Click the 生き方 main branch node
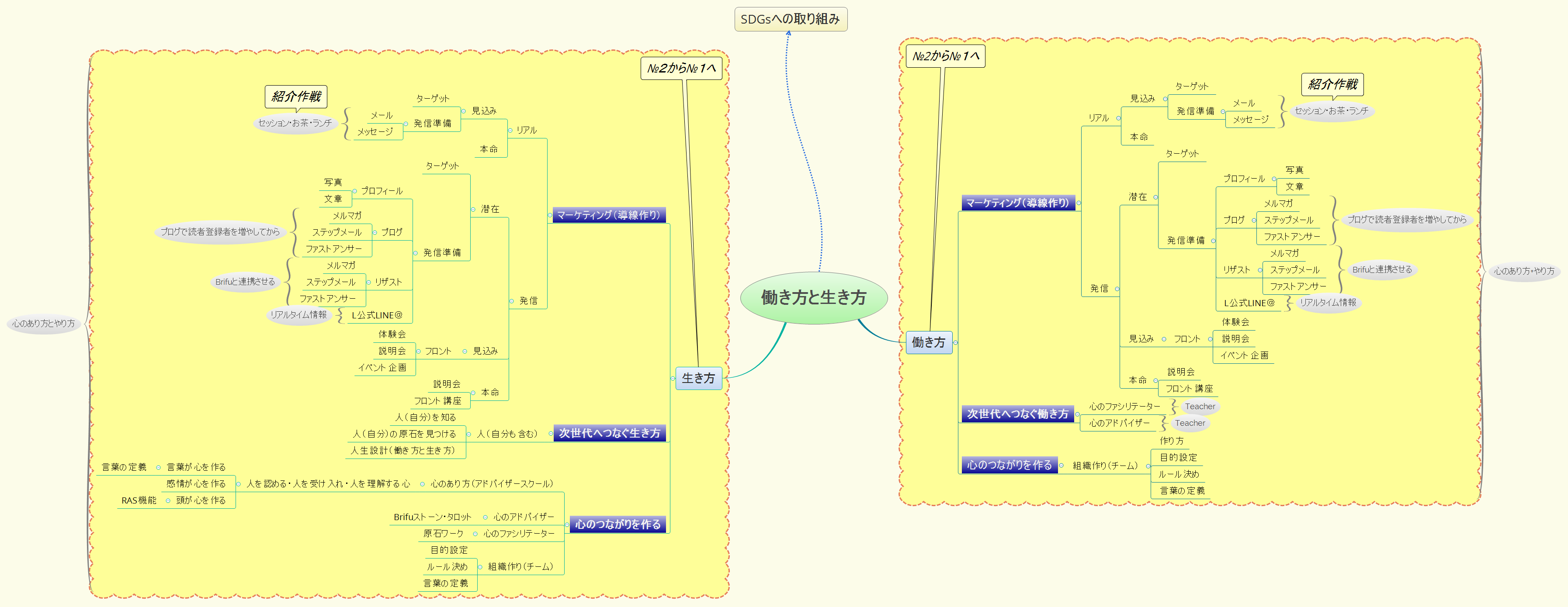The width and height of the screenshot is (1568, 607). tap(699, 378)
